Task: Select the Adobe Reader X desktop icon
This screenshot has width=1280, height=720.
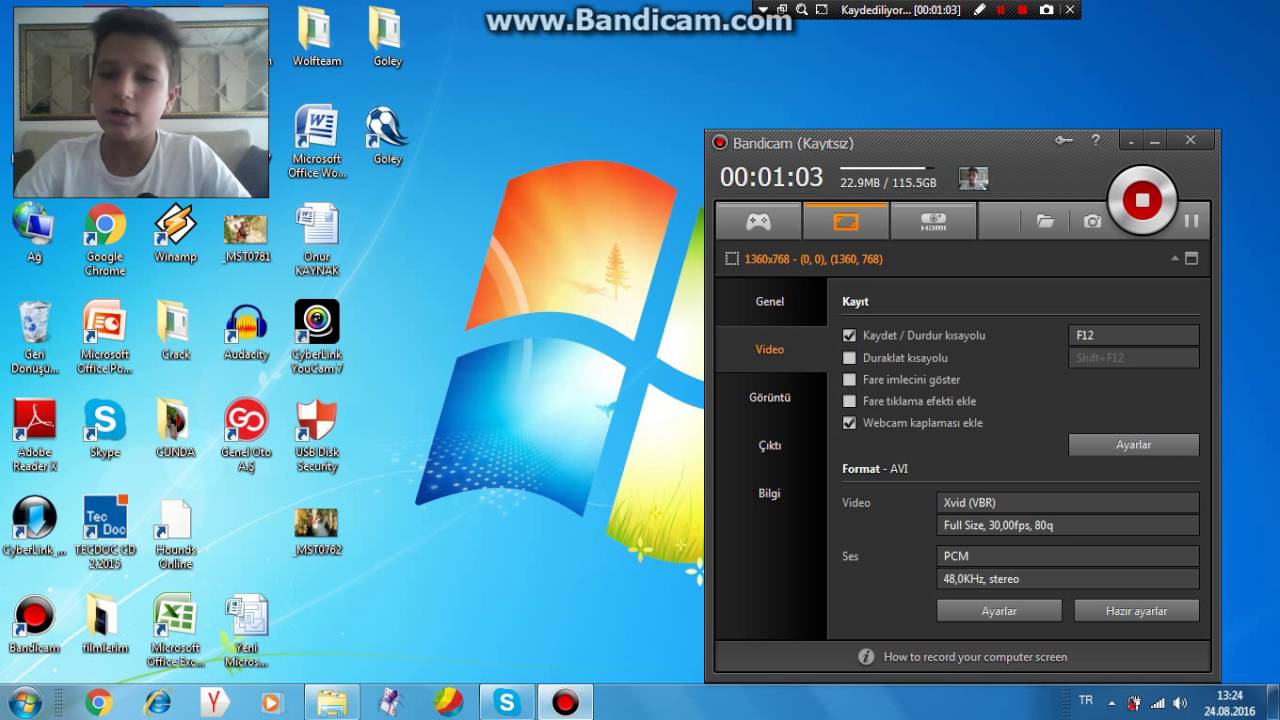Action: click(34, 436)
